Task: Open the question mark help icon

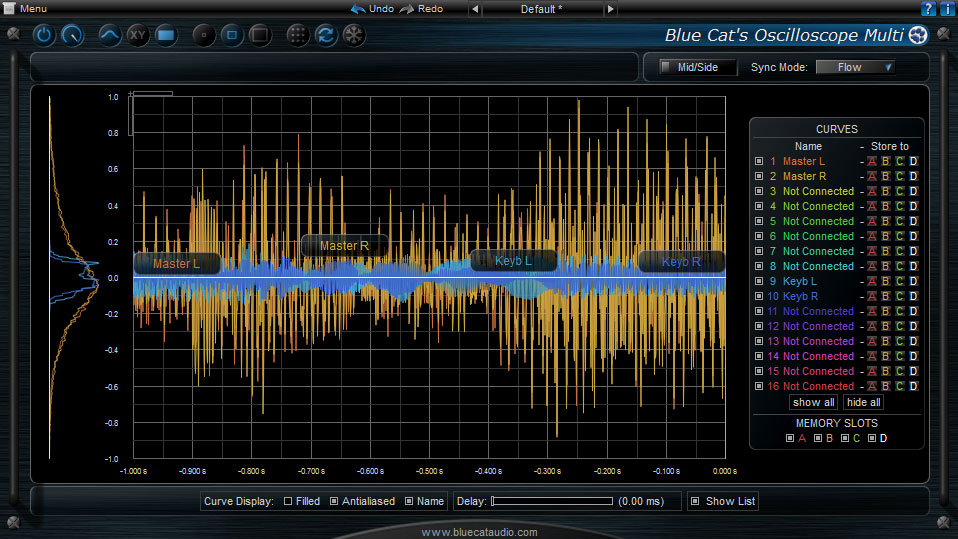Action: click(x=929, y=8)
